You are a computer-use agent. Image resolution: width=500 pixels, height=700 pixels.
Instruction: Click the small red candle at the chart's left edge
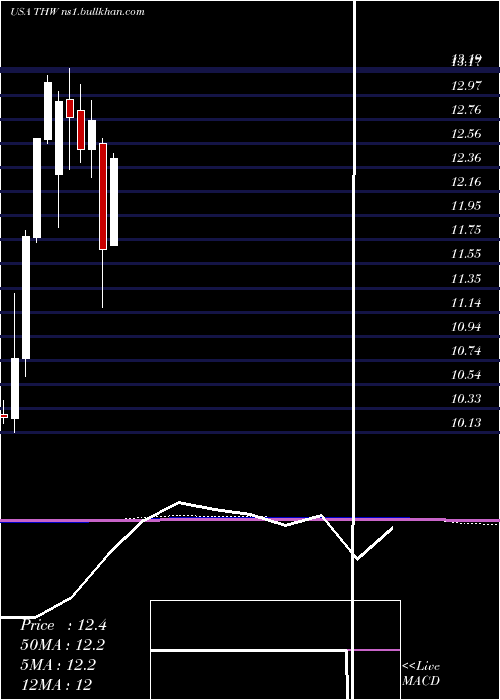click(4, 416)
